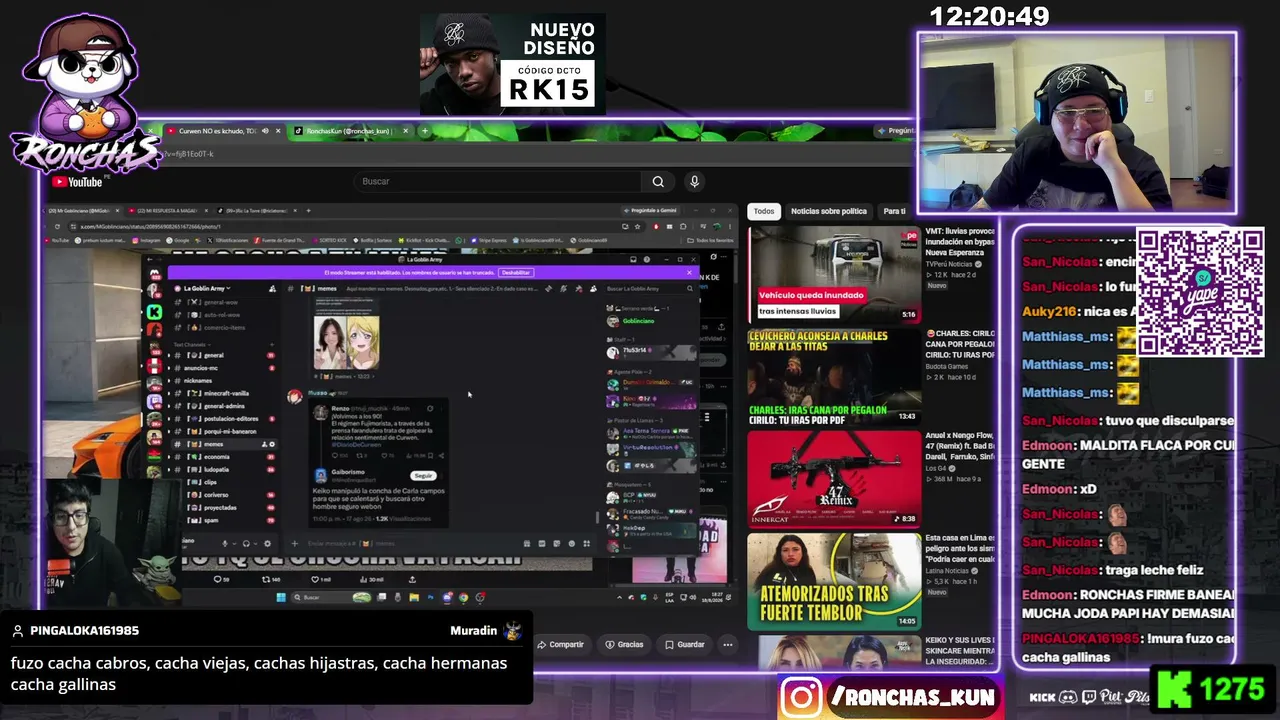The height and width of the screenshot is (720, 1280).
Task: Open the Windows Start button in inner taskbar
Action: (x=281, y=597)
